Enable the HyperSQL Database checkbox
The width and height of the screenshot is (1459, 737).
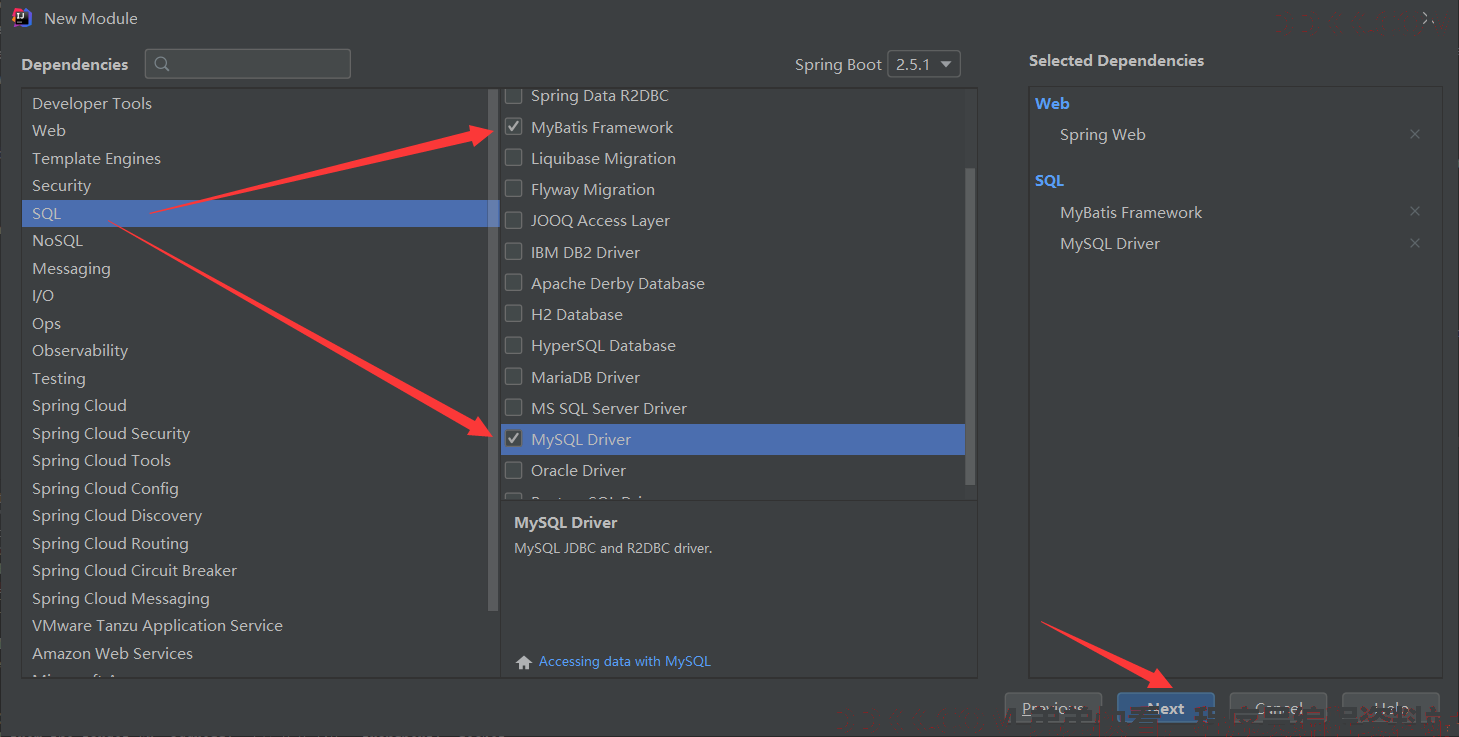pyautogui.click(x=514, y=345)
